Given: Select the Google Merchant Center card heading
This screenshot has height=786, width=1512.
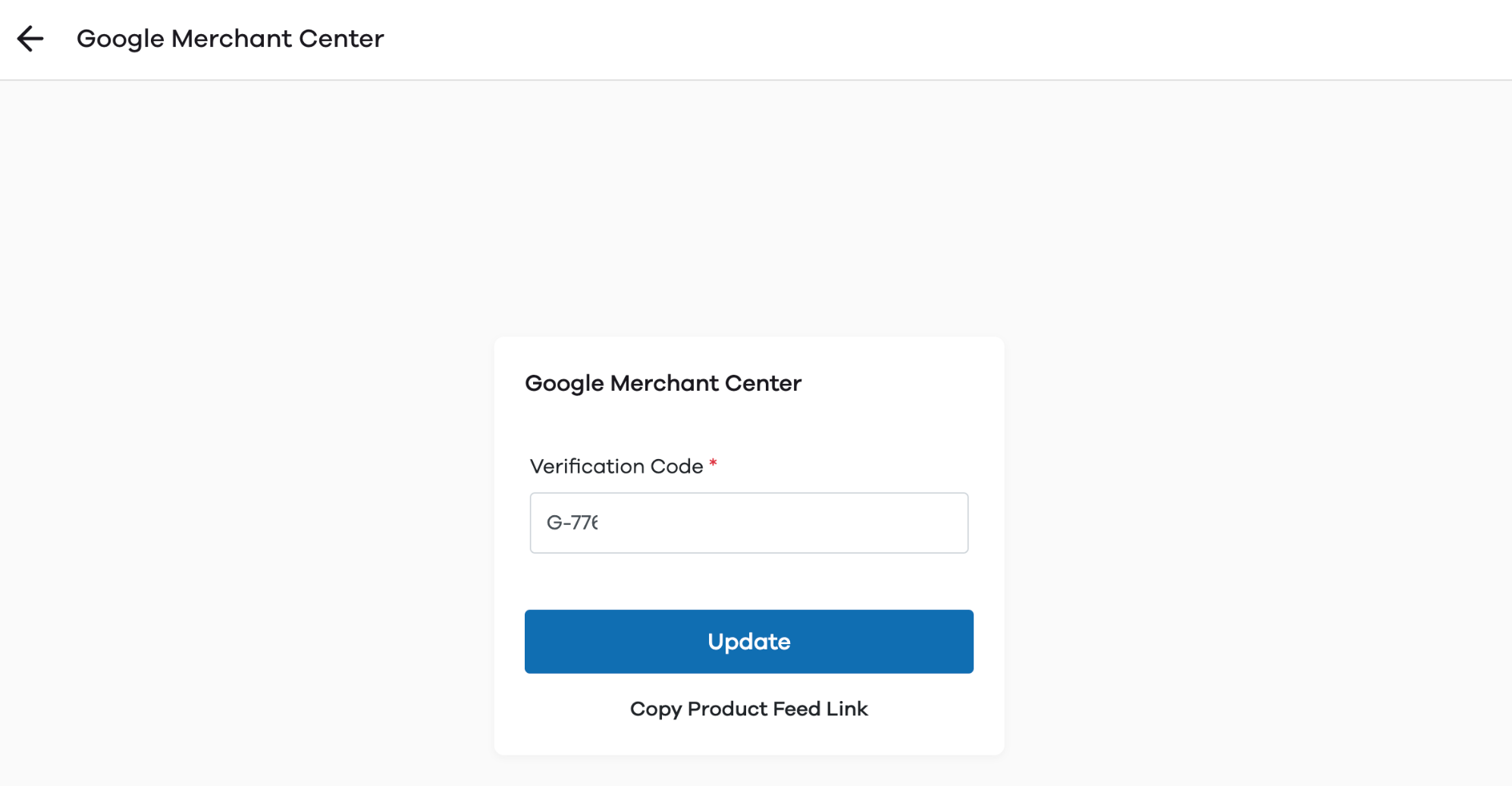Looking at the screenshot, I should click(x=663, y=383).
